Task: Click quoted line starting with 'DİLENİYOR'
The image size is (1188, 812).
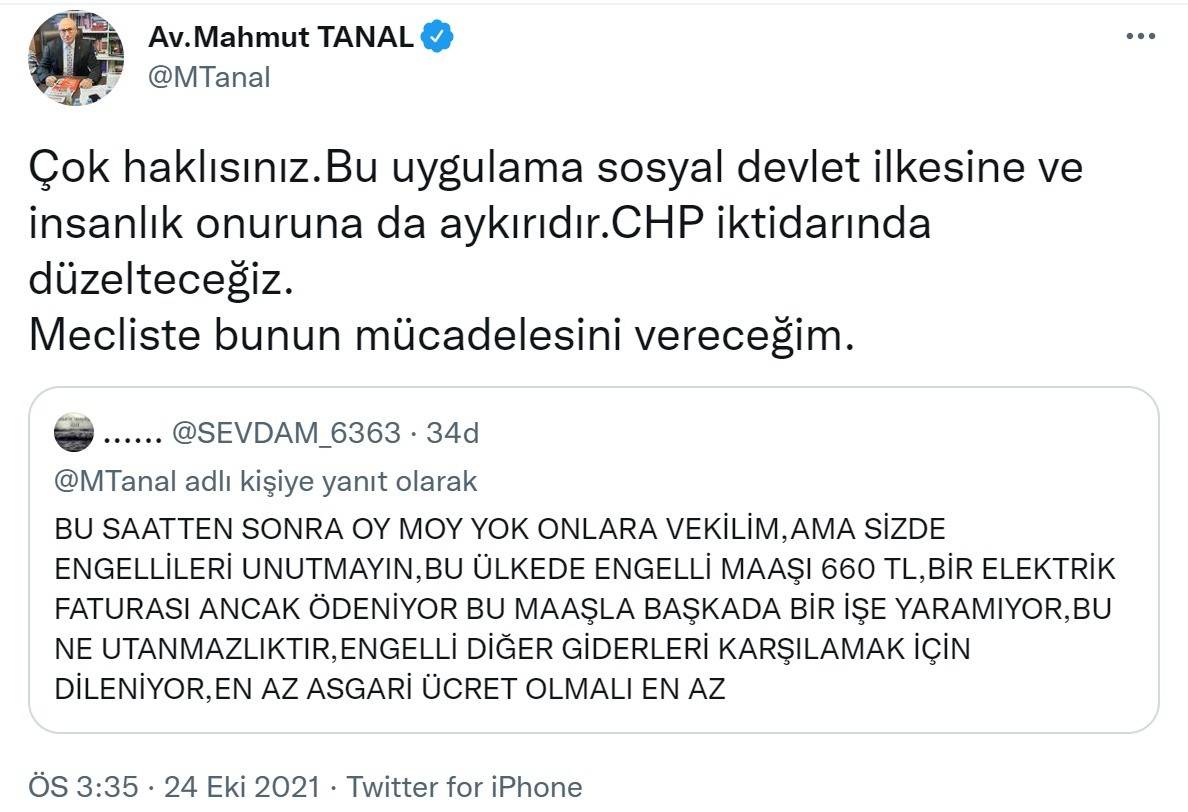Action: coord(389,689)
